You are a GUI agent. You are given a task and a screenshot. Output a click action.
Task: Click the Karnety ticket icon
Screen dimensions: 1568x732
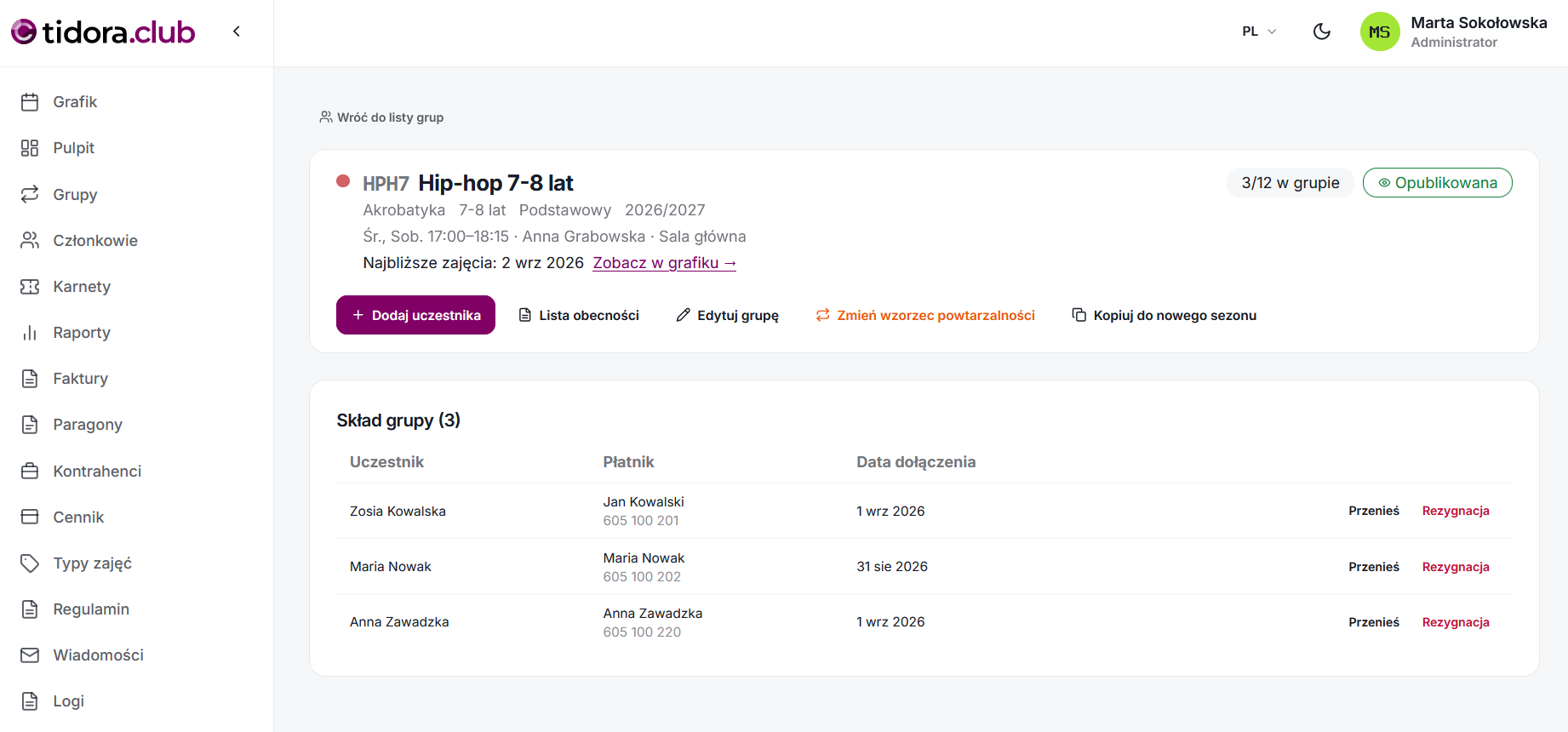click(30, 287)
